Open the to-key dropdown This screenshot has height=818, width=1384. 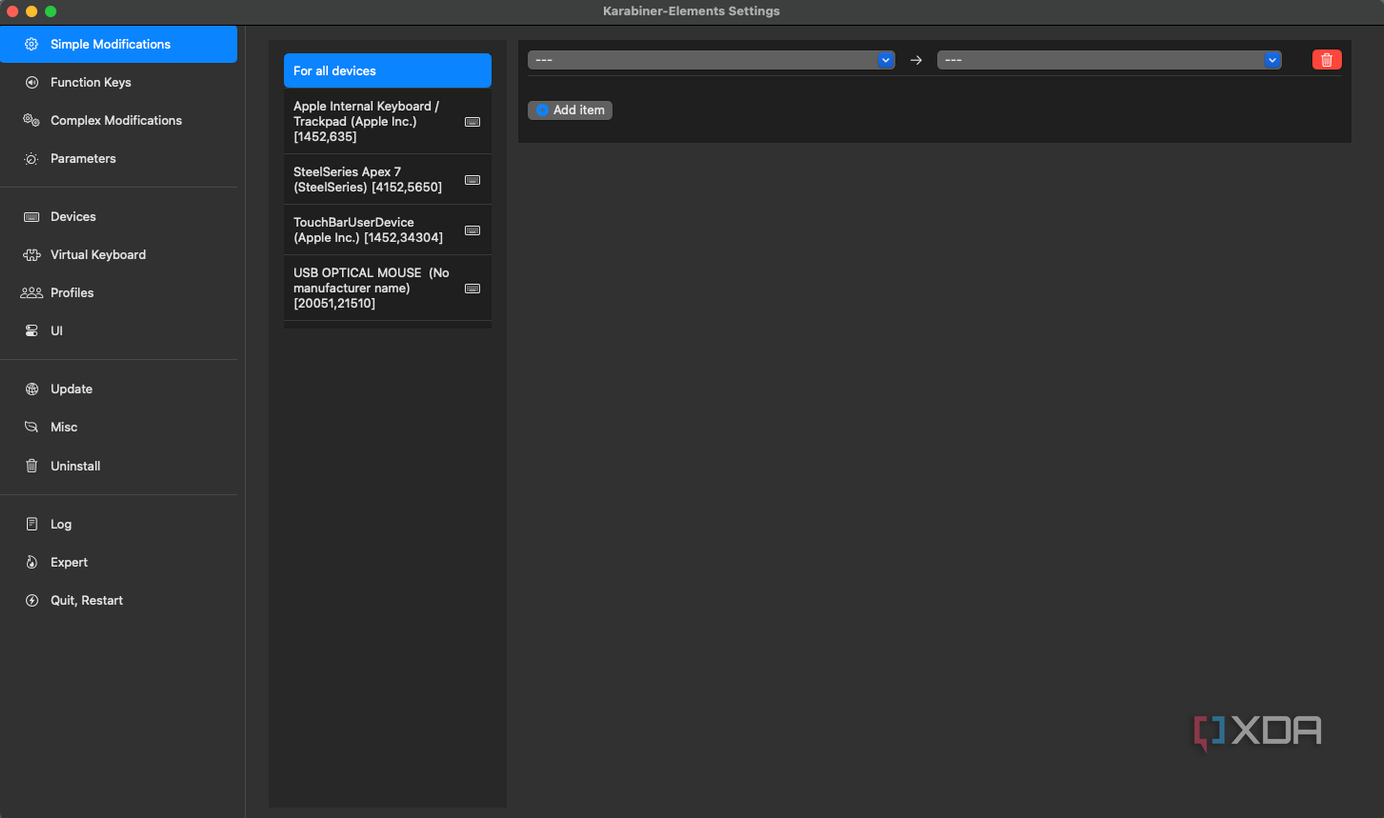(x=1109, y=60)
